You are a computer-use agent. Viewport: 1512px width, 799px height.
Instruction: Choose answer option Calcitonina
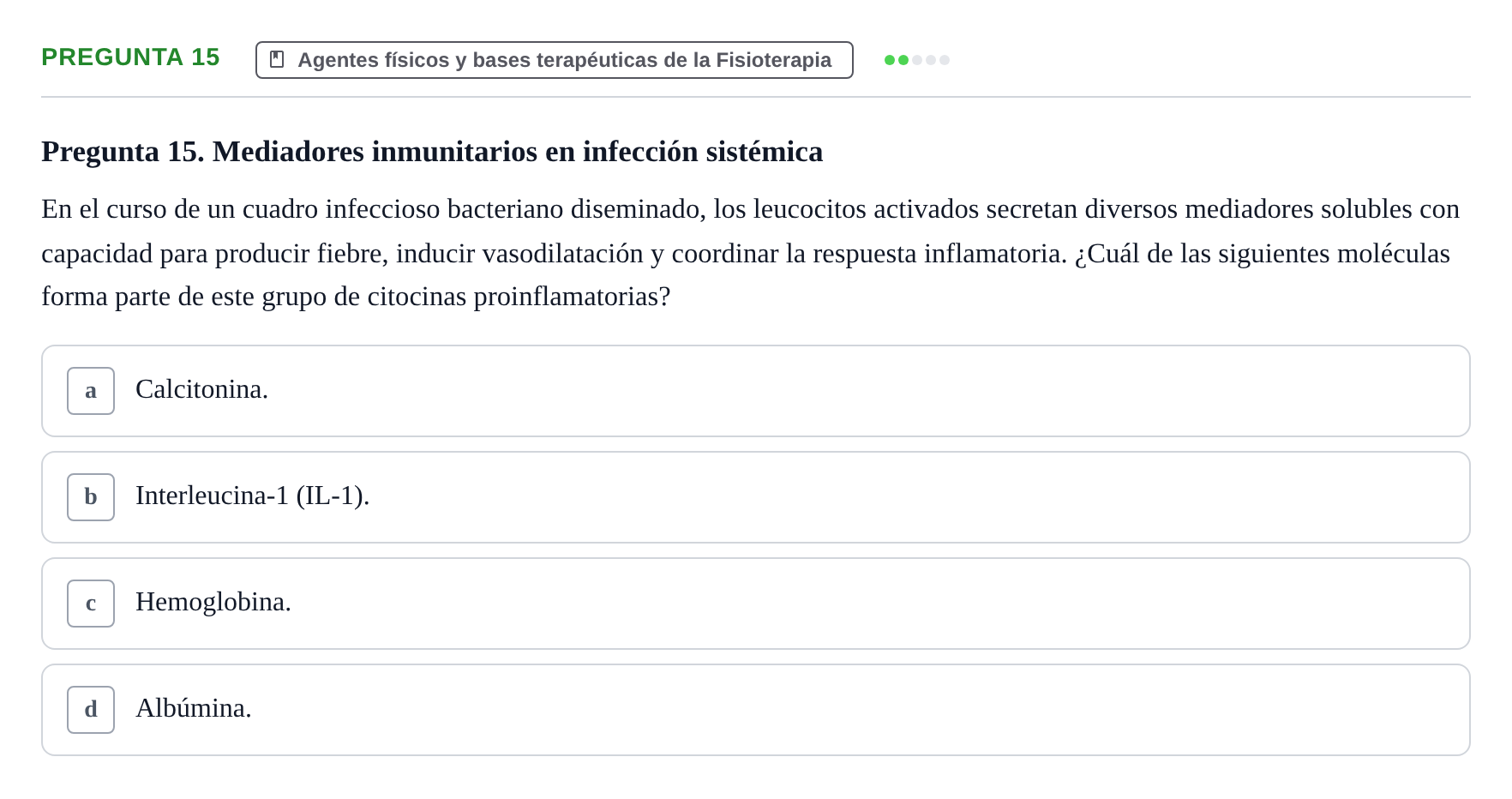756,391
